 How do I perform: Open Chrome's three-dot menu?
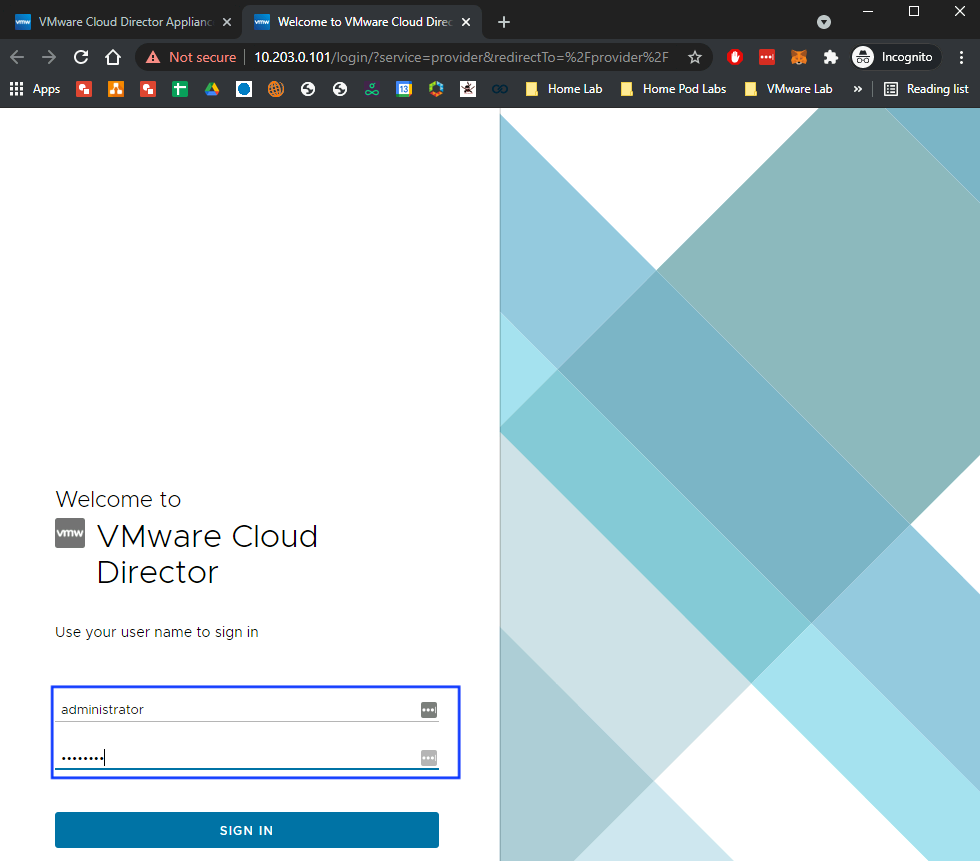(x=961, y=57)
